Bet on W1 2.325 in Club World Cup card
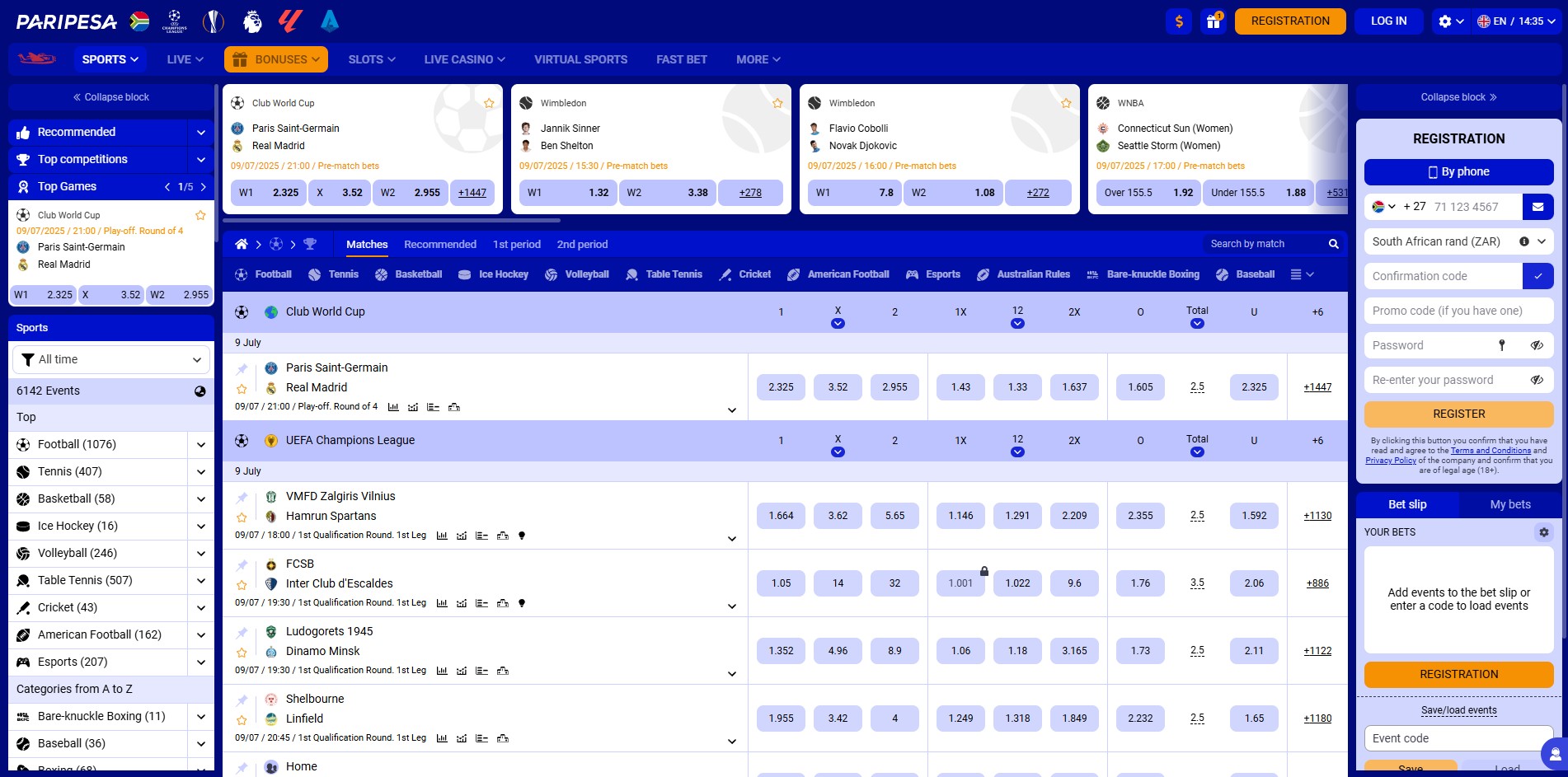Screen dimensions: 1568x777 pyautogui.click(x=269, y=193)
